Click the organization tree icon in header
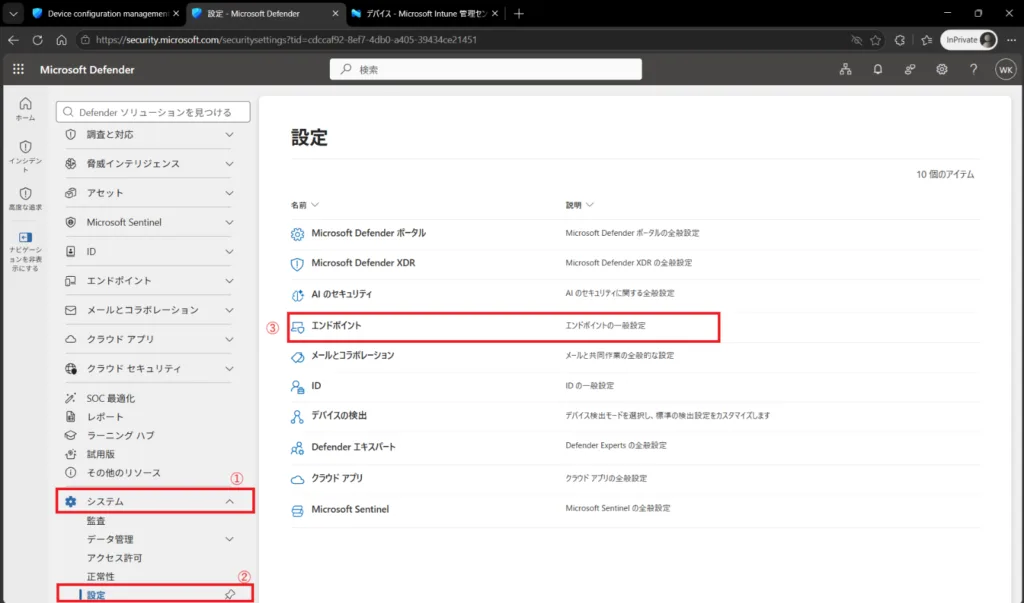The width and height of the screenshot is (1024, 603). coord(846,69)
